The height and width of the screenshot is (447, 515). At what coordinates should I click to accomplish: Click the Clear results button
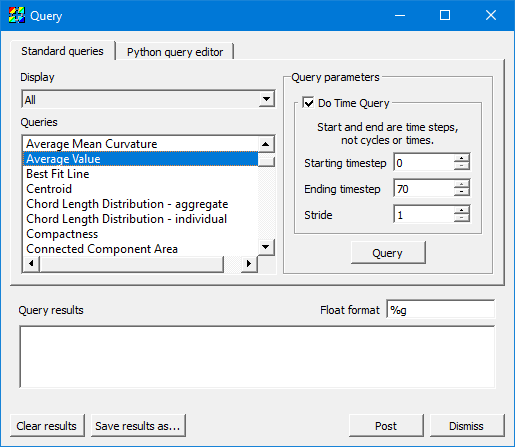click(x=47, y=426)
